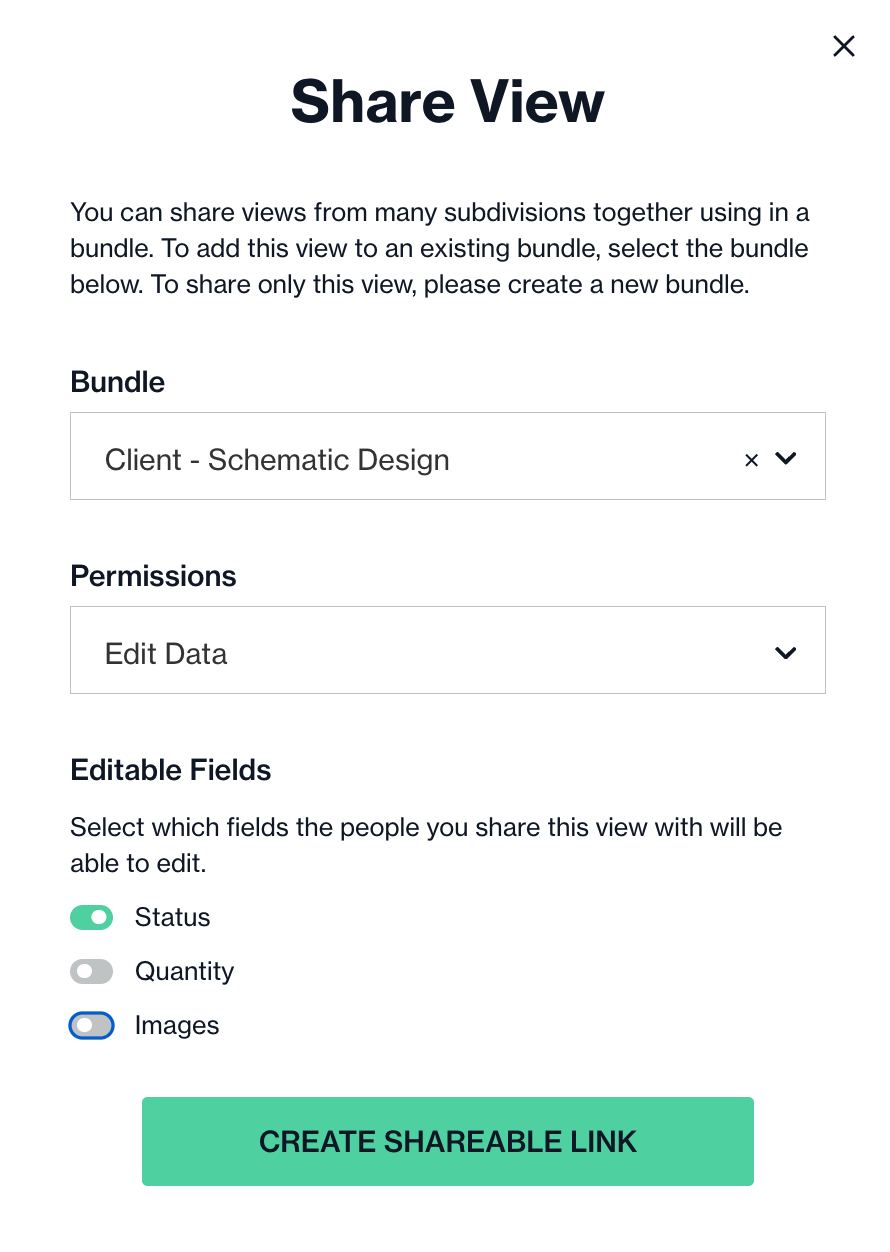Select the Bundle field showing Client - Schematic Design
Viewport: 890px width, 1252px height.
[448, 456]
